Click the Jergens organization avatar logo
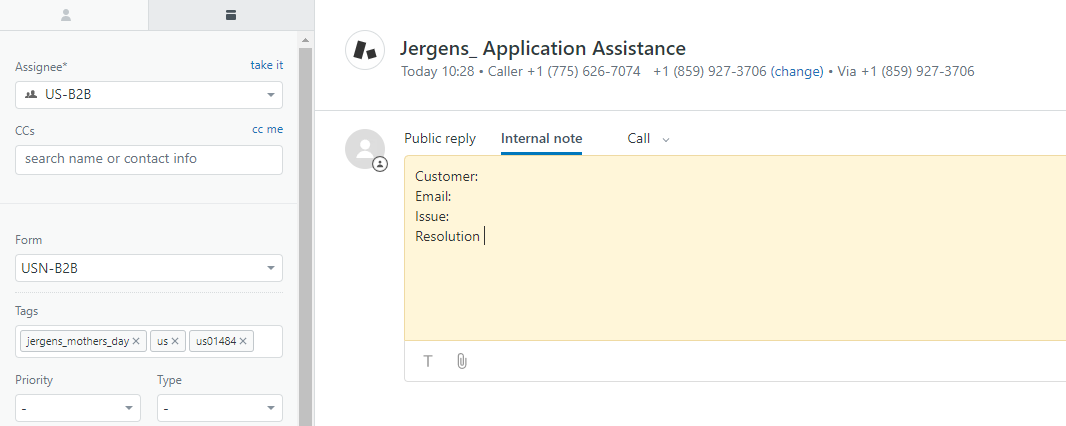The image size is (1066, 426). [365, 50]
